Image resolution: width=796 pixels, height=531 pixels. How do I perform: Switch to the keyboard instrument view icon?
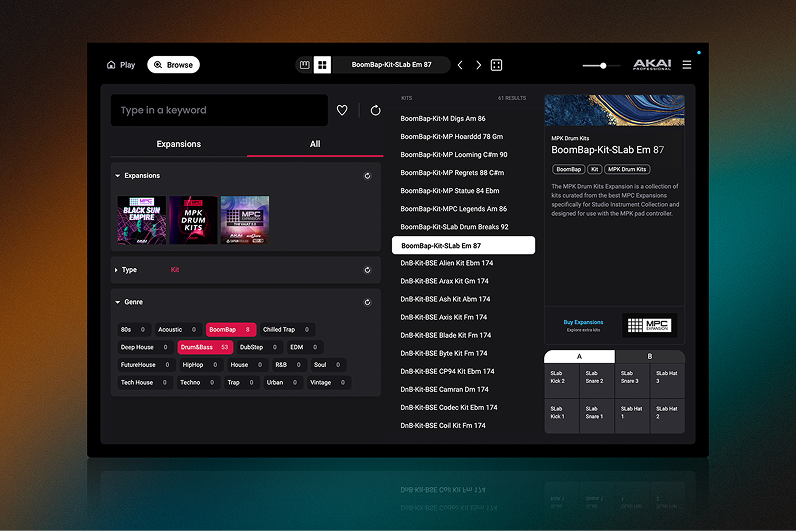[305, 65]
